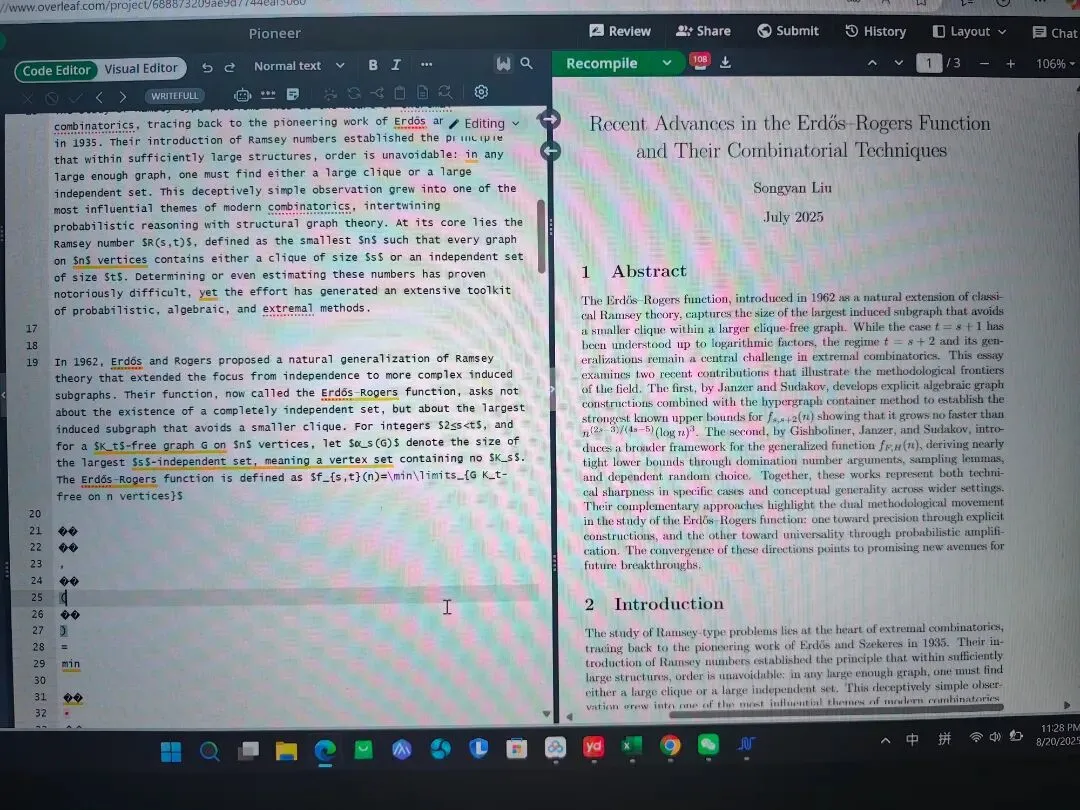Click the PDF horizontal scrollbar

(x=835, y=714)
